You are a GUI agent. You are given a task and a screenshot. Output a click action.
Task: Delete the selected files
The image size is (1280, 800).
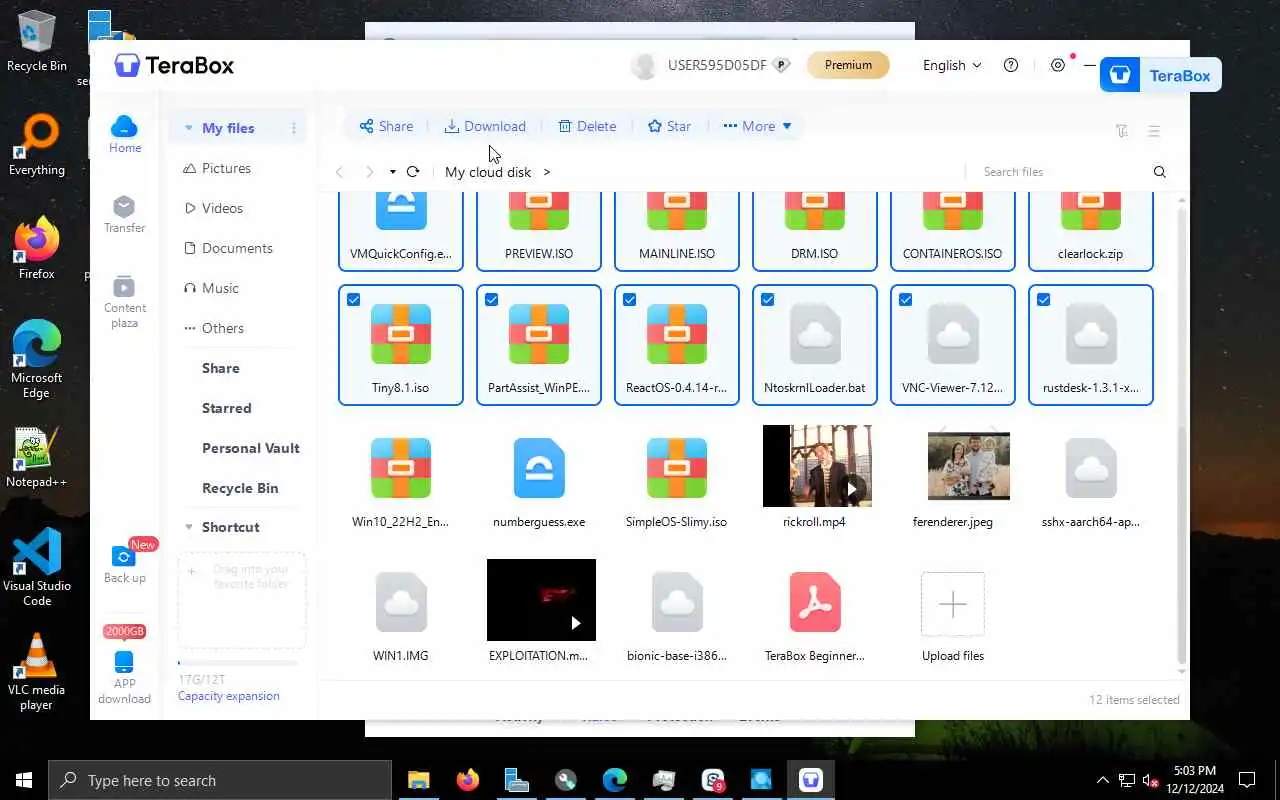click(587, 126)
